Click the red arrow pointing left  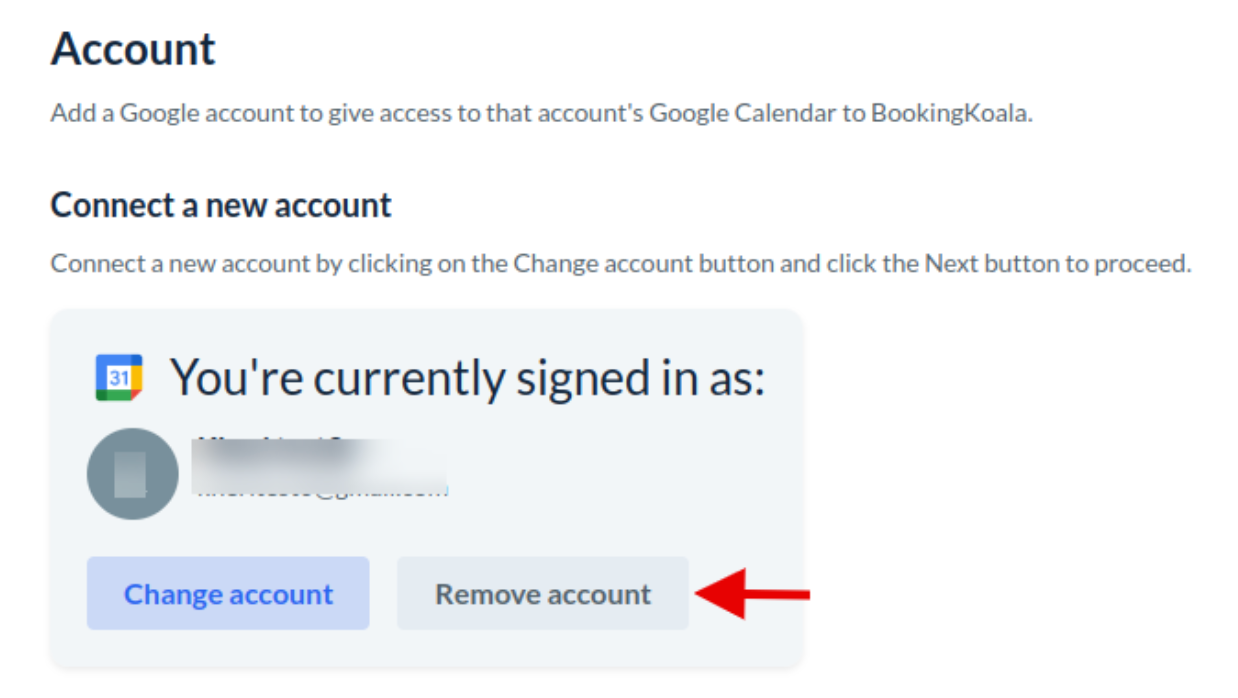click(752, 594)
